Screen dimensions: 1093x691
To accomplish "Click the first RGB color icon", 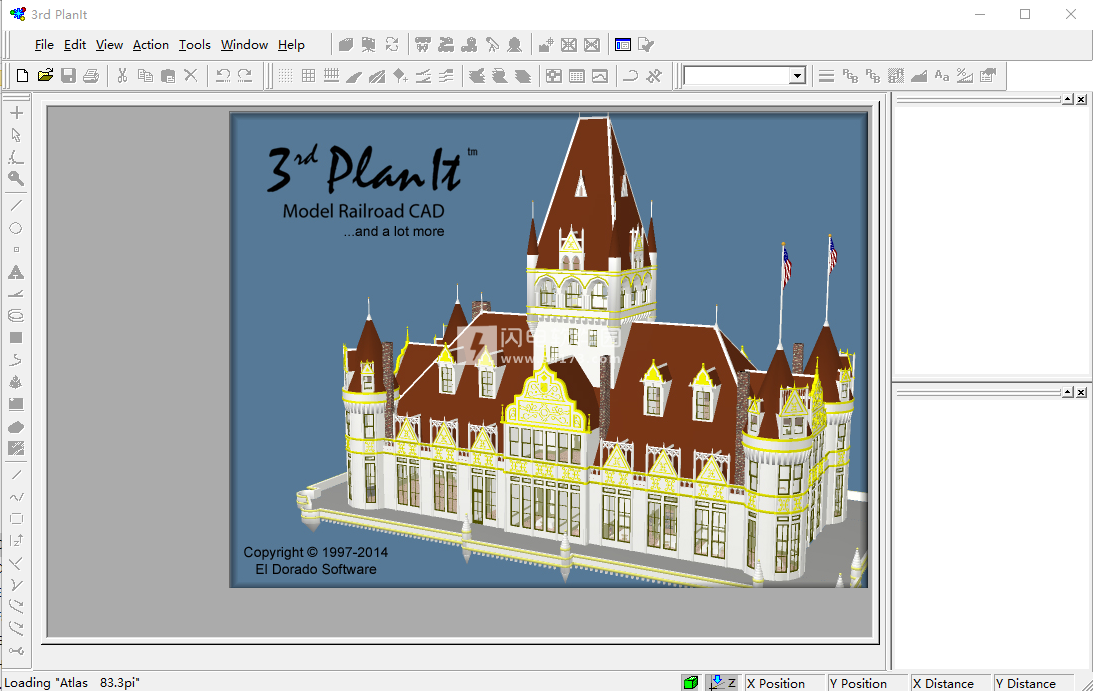I will point(850,75).
